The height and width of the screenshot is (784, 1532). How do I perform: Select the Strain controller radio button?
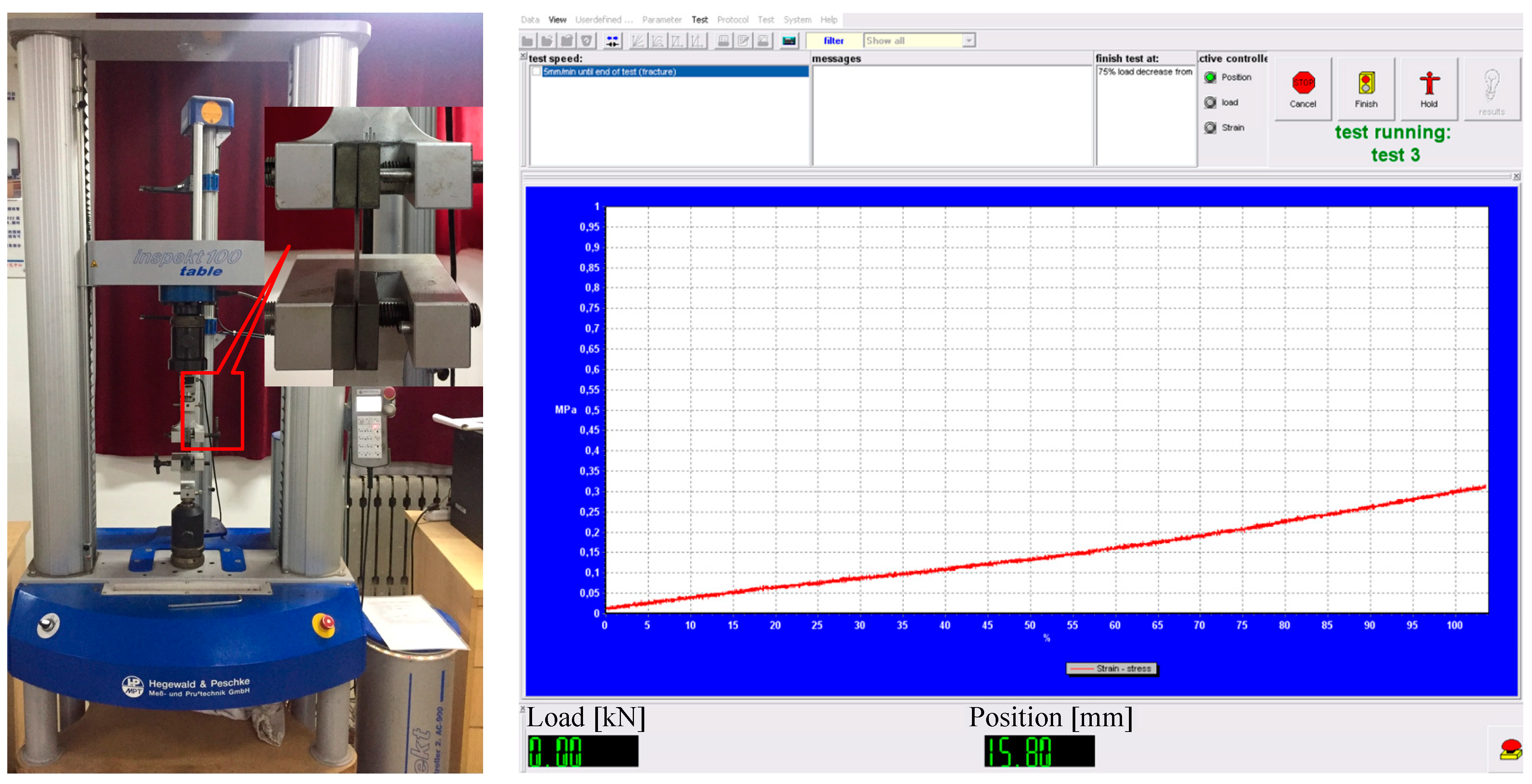pos(1210,128)
